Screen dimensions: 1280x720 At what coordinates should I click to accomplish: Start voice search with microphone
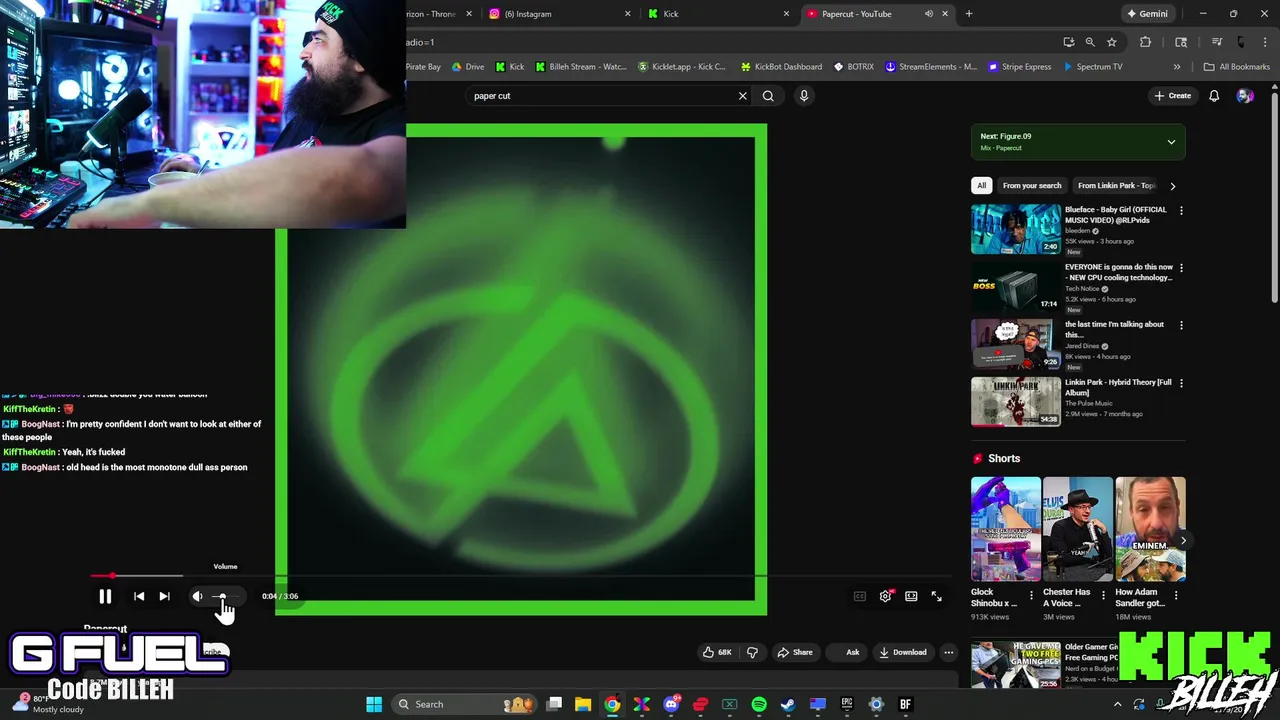[803, 96]
